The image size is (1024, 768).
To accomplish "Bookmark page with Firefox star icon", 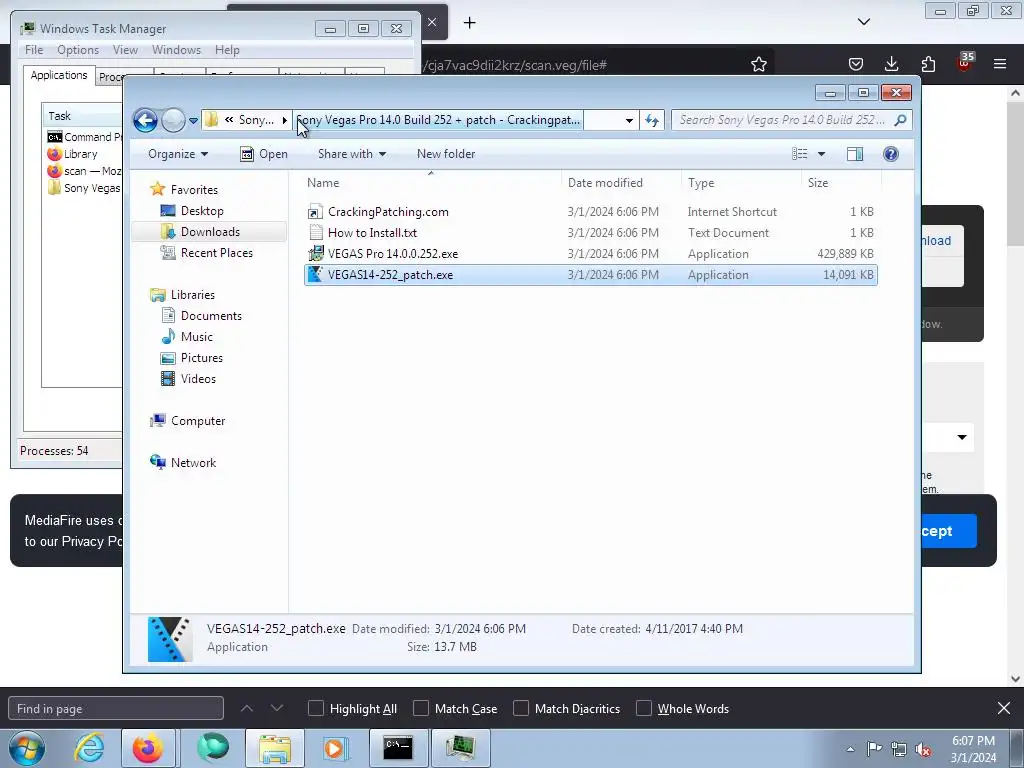I will point(758,64).
